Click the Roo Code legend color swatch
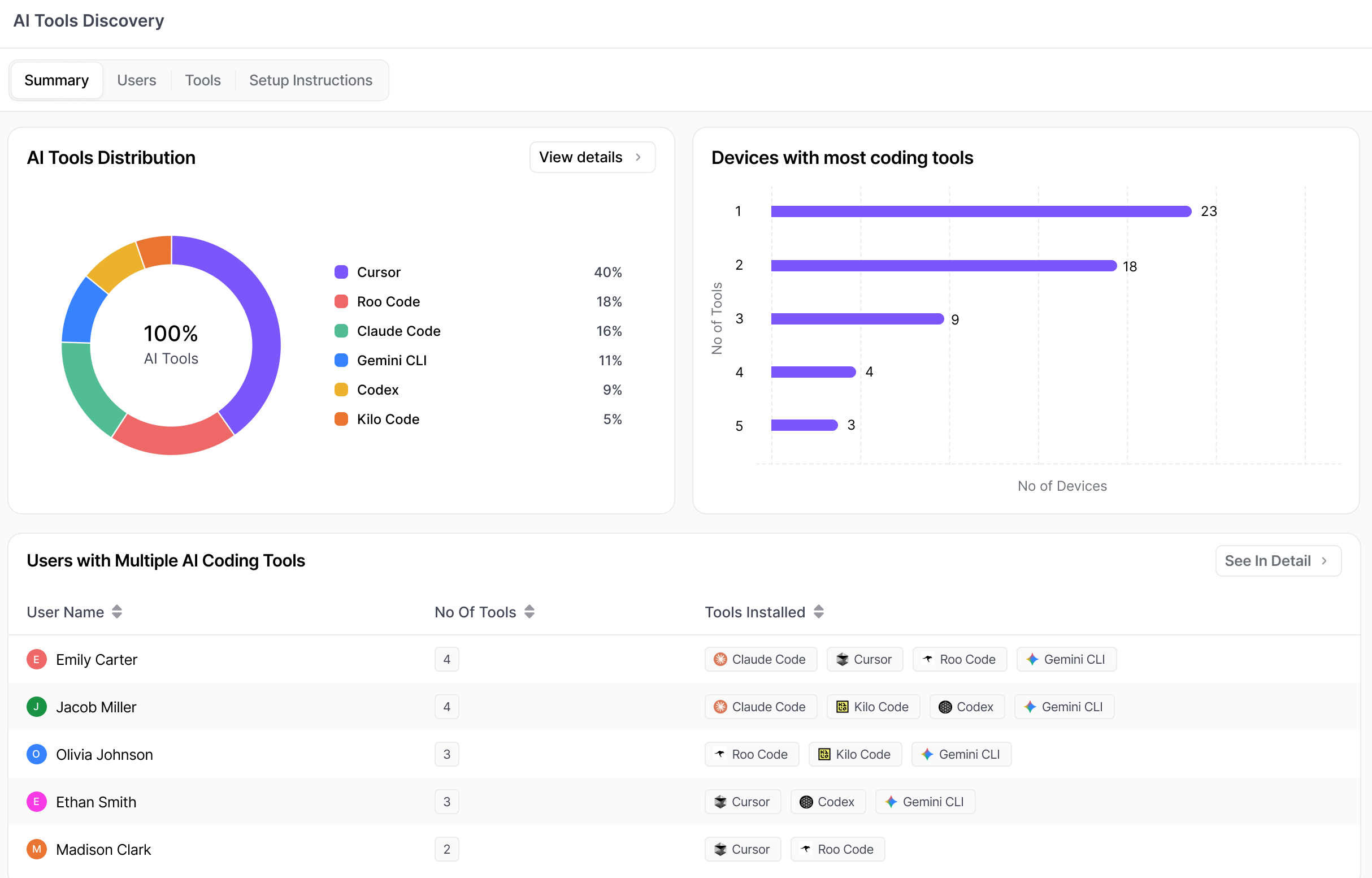 341,301
